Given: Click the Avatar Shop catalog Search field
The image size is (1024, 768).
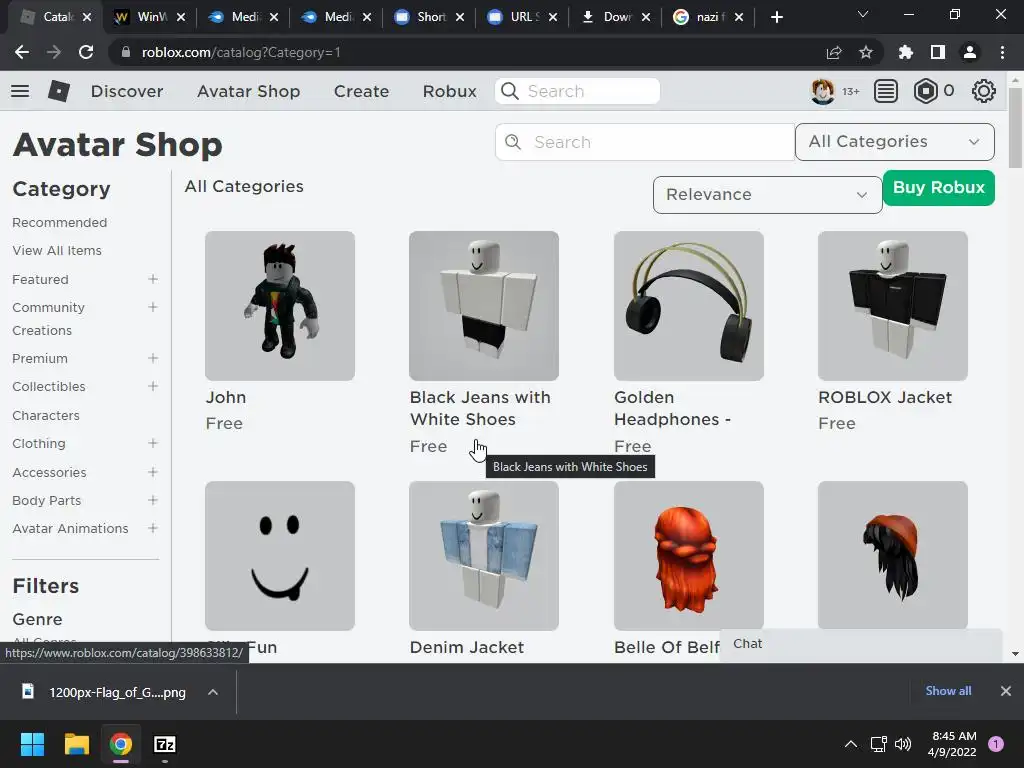Looking at the screenshot, I should coord(645,142).
